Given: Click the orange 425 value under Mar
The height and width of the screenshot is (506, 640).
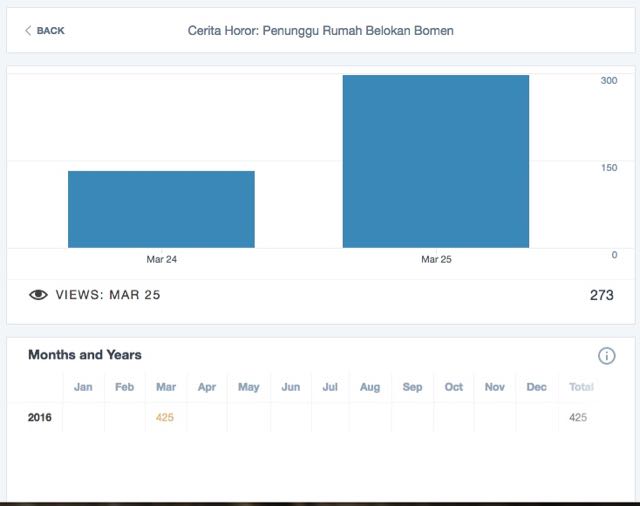Looking at the screenshot, I should point(165,417).
